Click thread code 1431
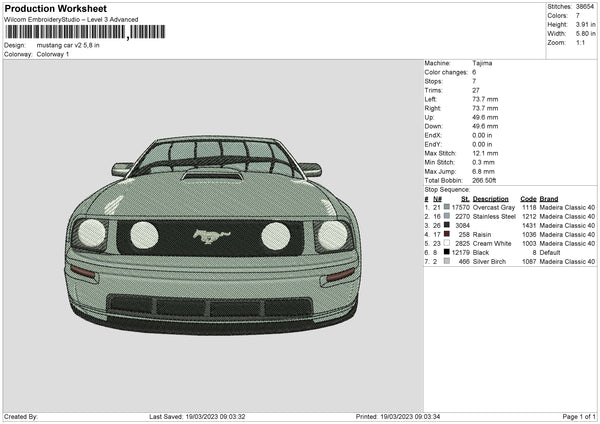600x424 pixels. click(x=529, y=225)
